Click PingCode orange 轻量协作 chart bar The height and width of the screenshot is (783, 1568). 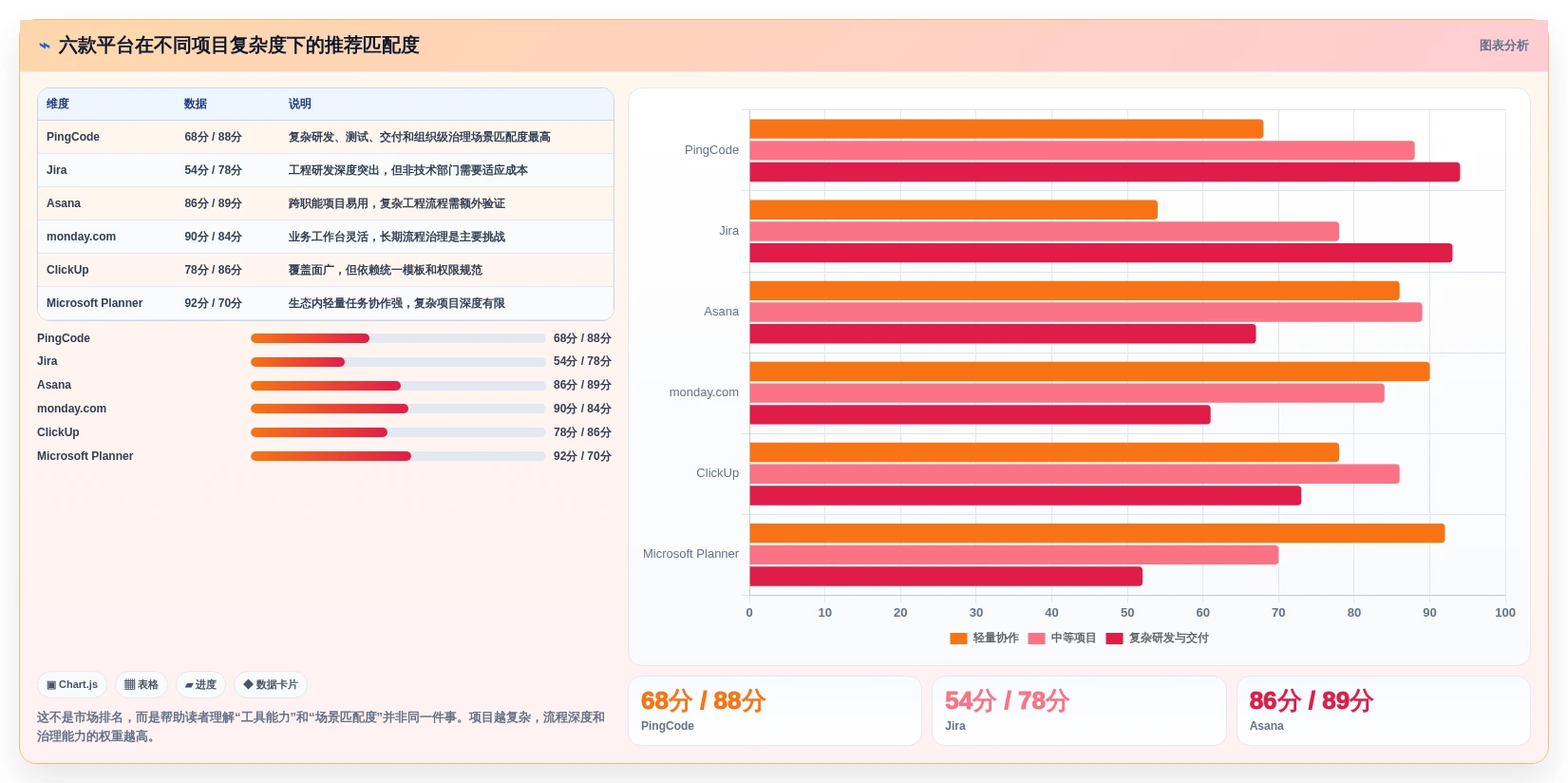coord(1007,129)
